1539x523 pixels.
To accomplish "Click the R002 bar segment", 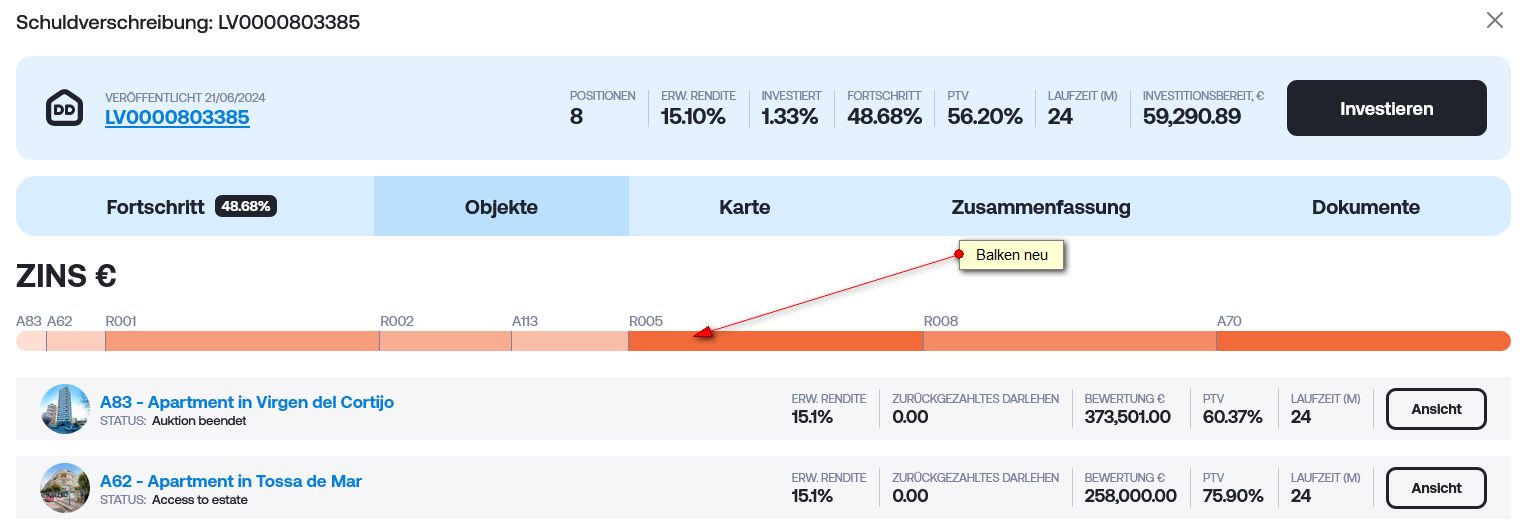I will pyautogui.click(x=445, y=341).
